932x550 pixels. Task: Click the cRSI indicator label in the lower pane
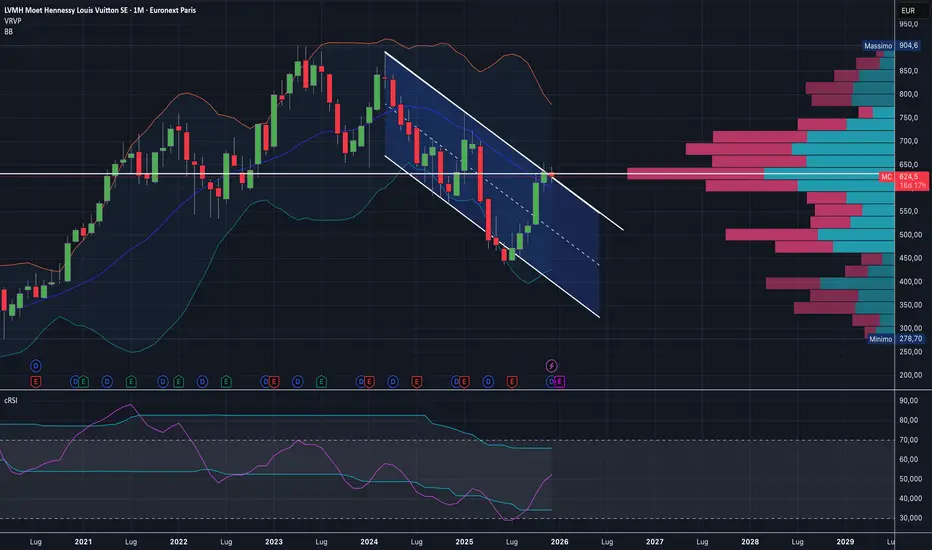tap(11, 400)
